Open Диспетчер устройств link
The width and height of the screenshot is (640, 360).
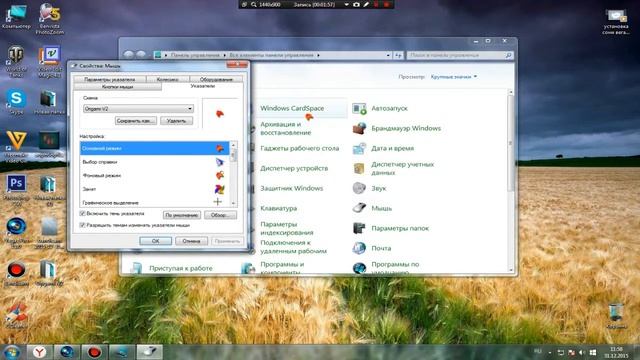click(294, 168)
